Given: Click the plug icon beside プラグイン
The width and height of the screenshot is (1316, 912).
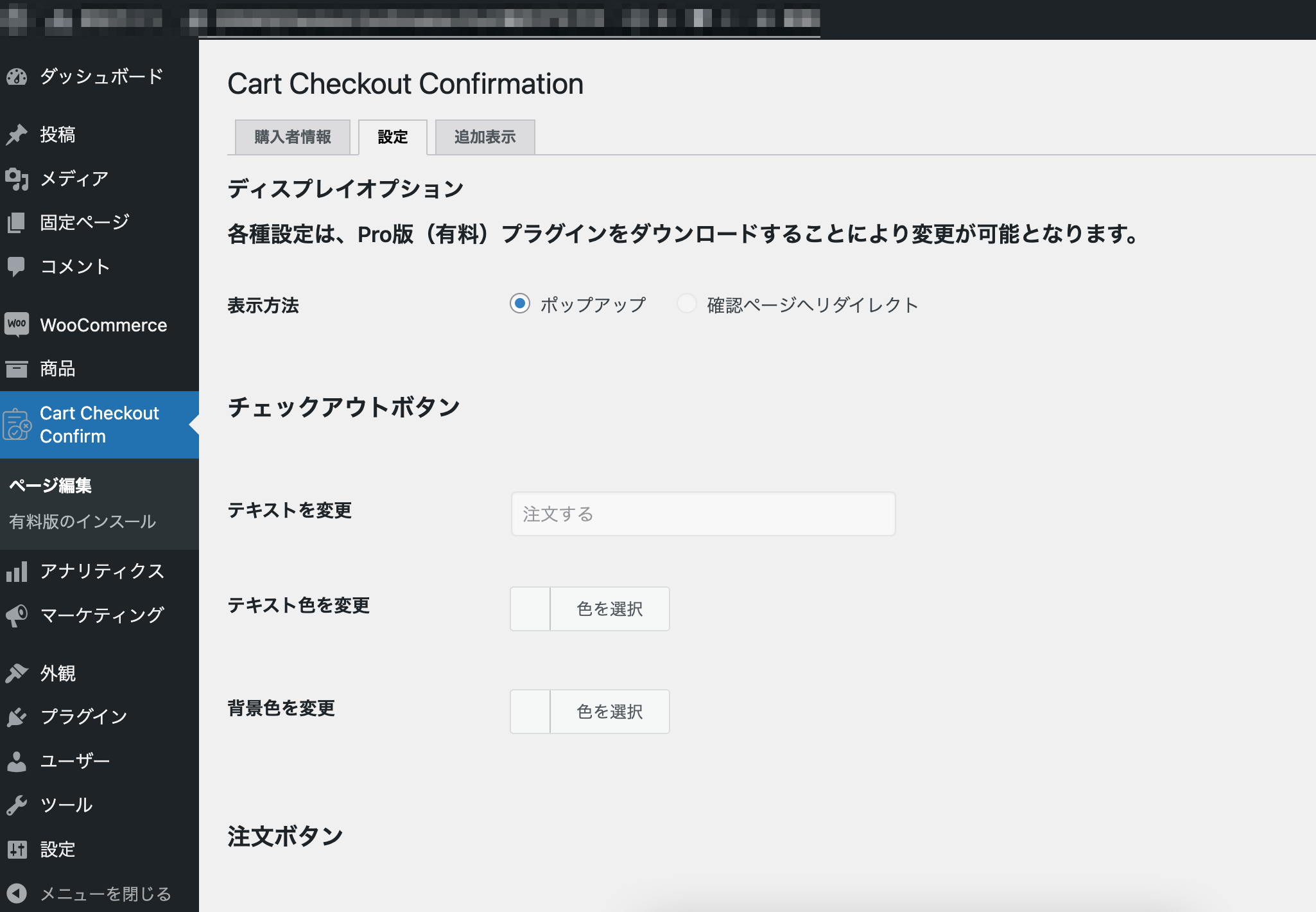Looking at the screenshot, I should 17,717.
